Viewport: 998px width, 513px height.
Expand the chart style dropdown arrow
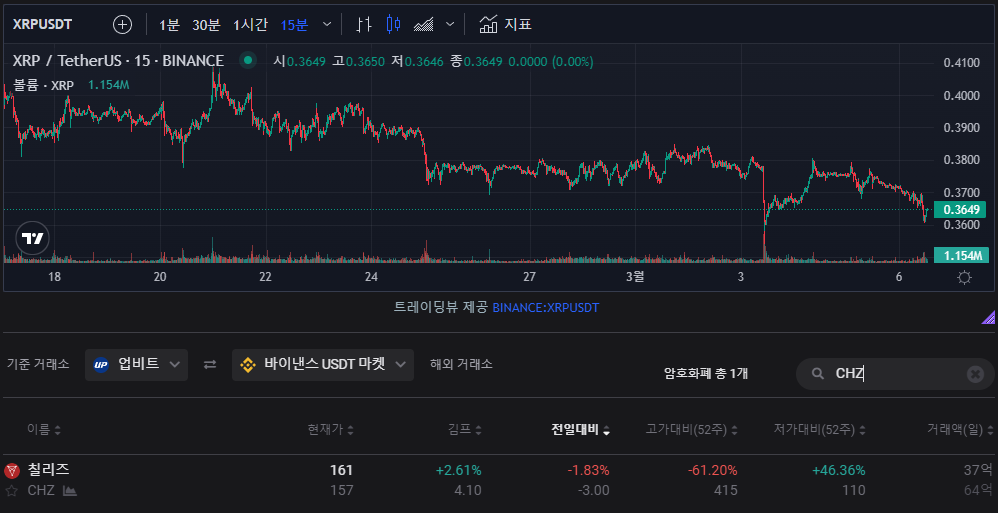(x=450, y=25)
